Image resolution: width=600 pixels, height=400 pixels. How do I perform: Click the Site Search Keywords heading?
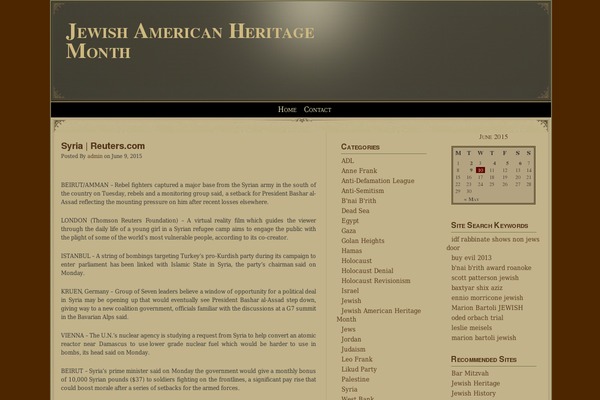coord(489,225)
